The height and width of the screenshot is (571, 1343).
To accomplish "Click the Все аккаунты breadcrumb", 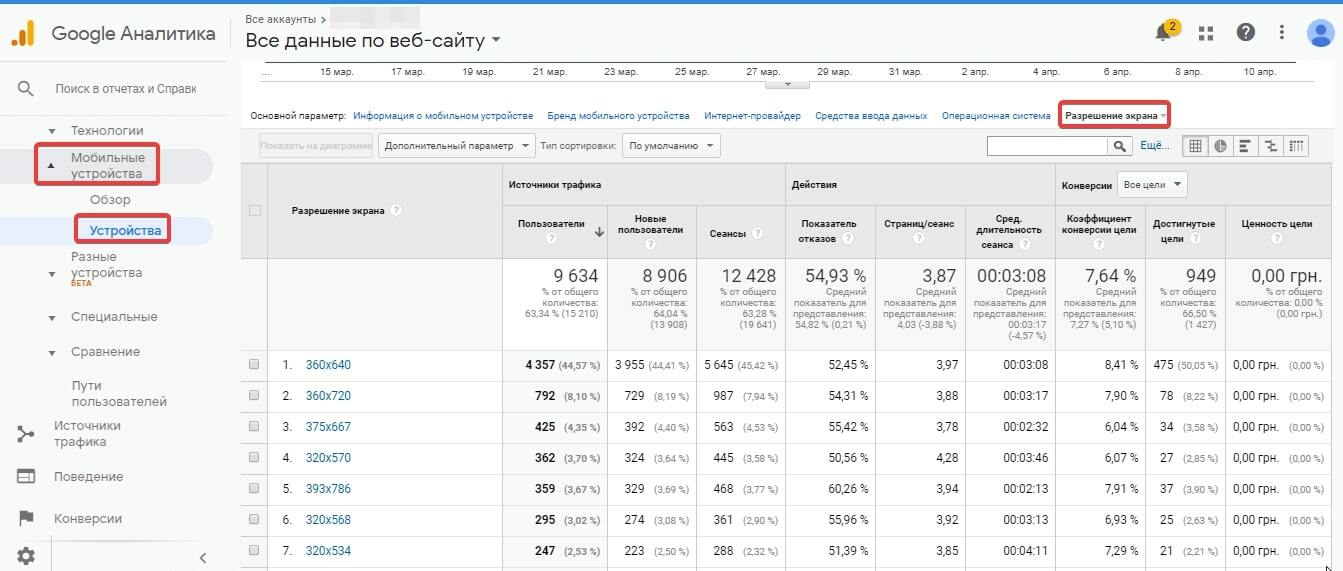I will coord(280,19).
